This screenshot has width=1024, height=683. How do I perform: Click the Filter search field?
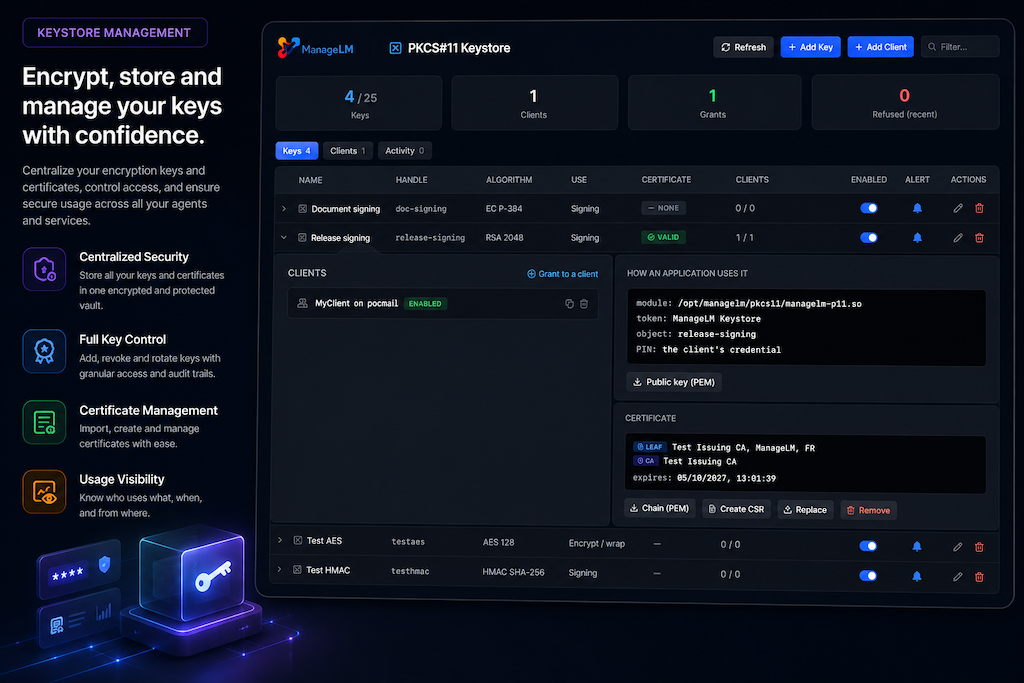(960, 47)
